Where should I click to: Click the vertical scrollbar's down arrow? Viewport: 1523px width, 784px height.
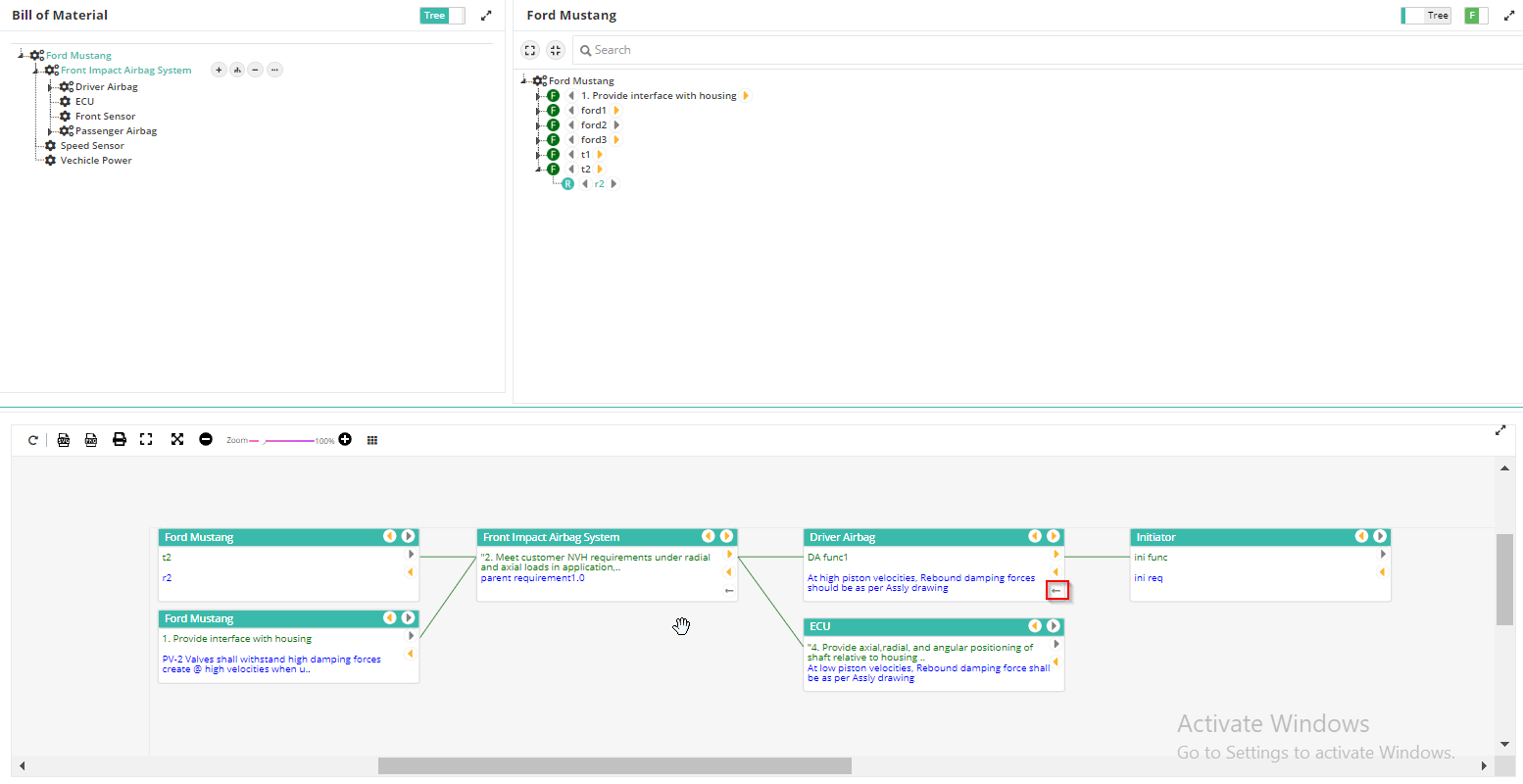(x=1504, y=745)
